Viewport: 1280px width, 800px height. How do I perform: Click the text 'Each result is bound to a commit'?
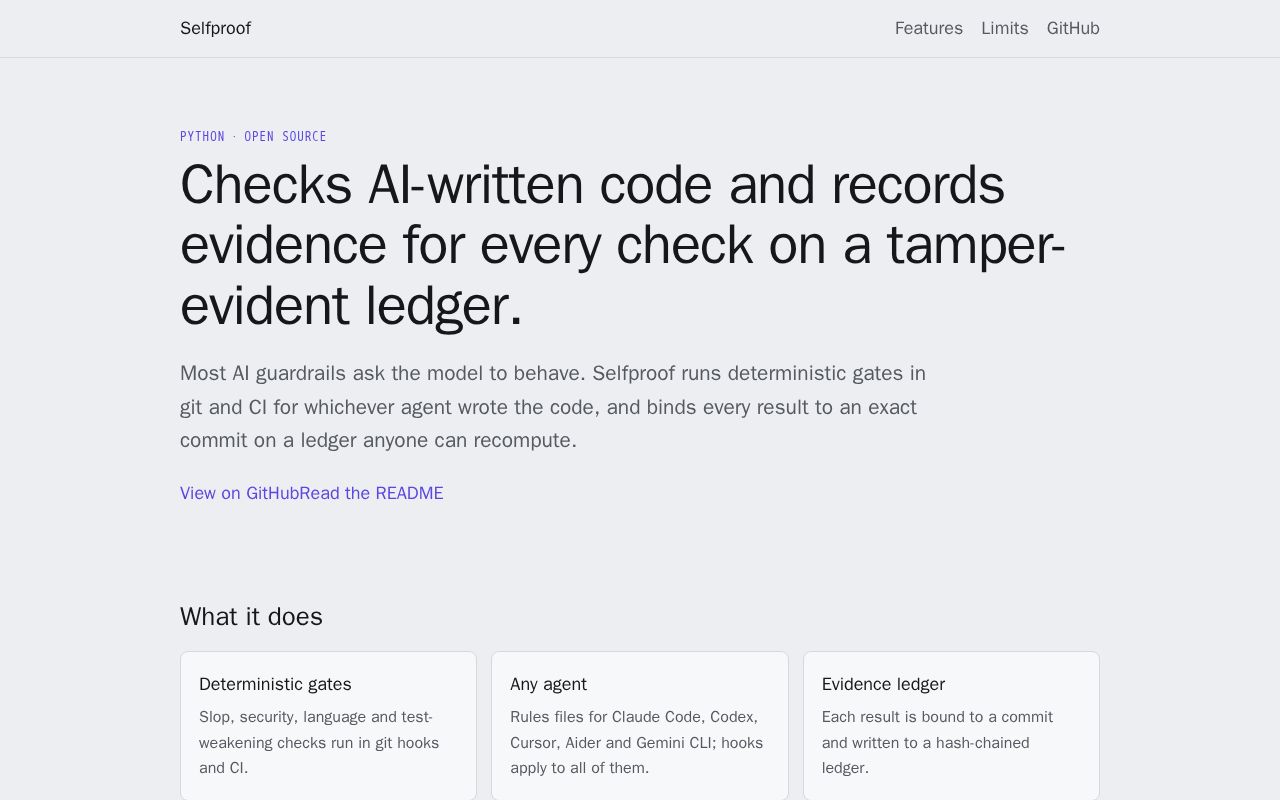coord(937,742)
